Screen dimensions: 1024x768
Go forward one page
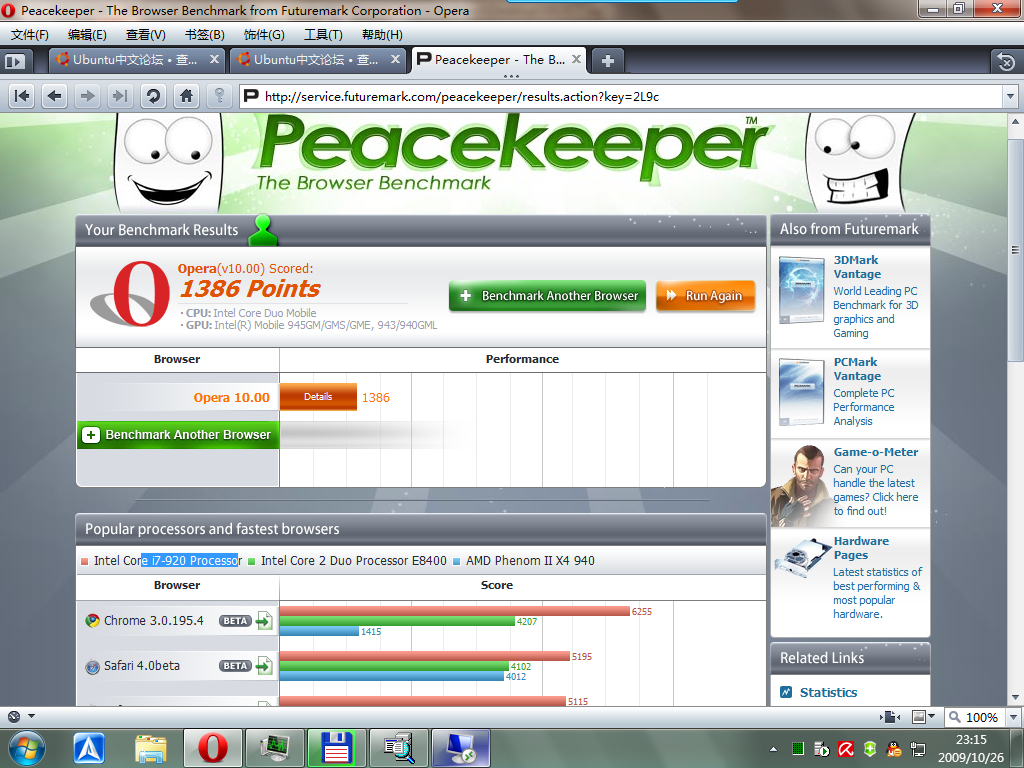(87, 97)
